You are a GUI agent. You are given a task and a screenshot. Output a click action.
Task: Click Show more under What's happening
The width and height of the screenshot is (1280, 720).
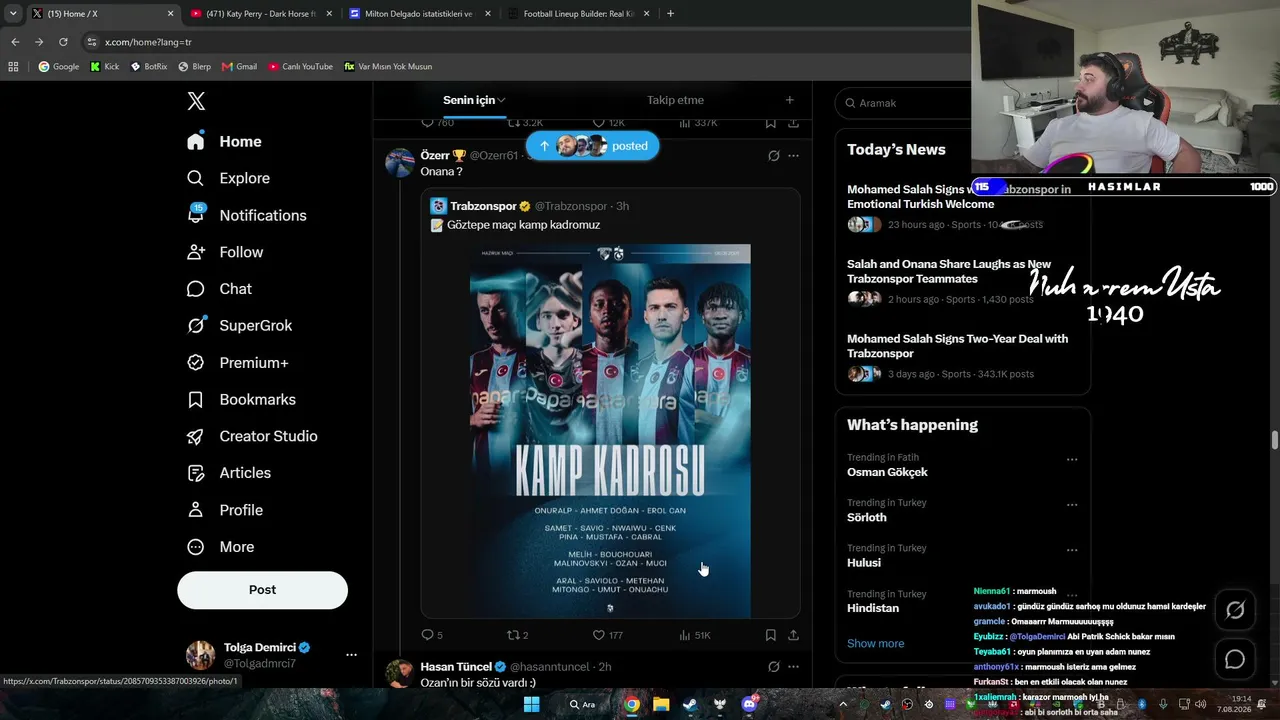coord(875,644)
